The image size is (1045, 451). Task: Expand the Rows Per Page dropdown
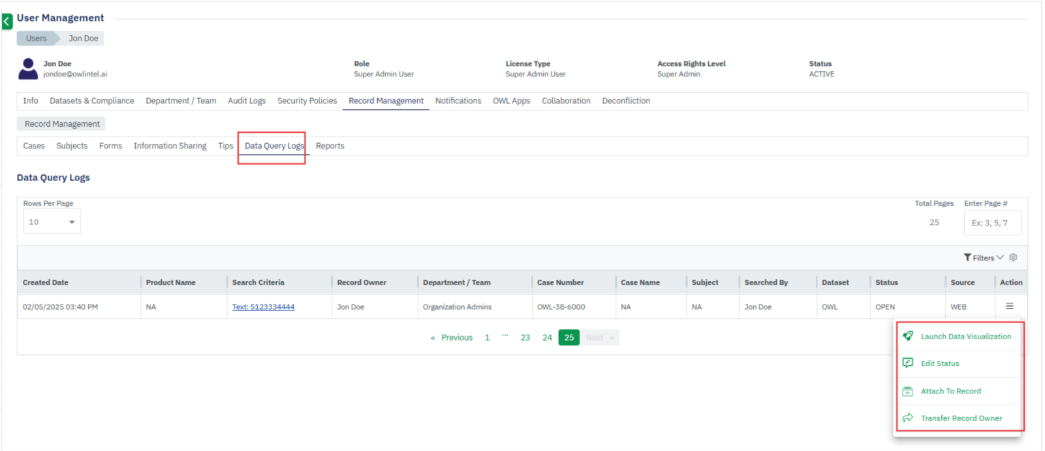click(51, 222)
